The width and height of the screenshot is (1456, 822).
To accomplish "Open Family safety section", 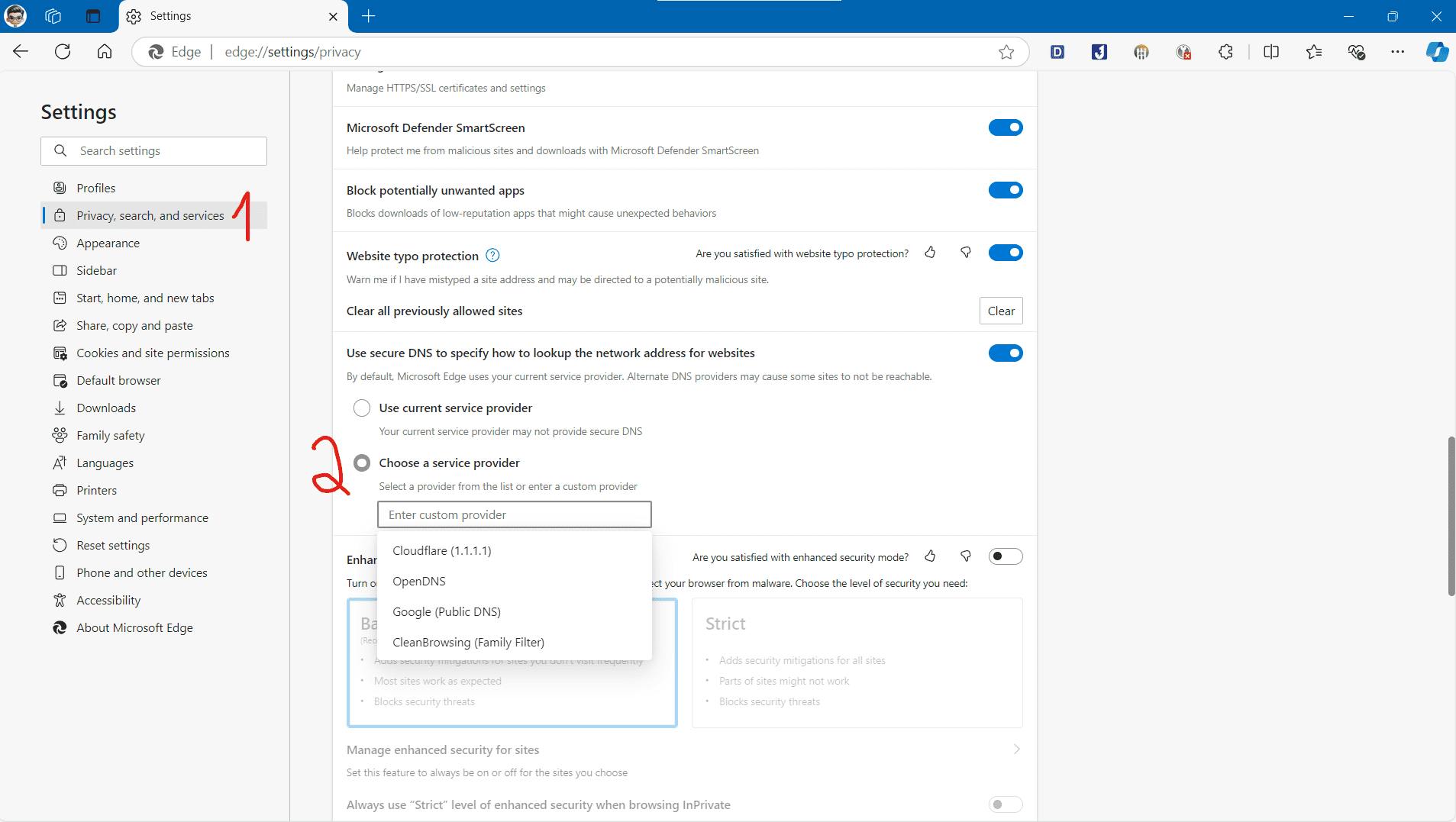I will [x=153, y=435].
